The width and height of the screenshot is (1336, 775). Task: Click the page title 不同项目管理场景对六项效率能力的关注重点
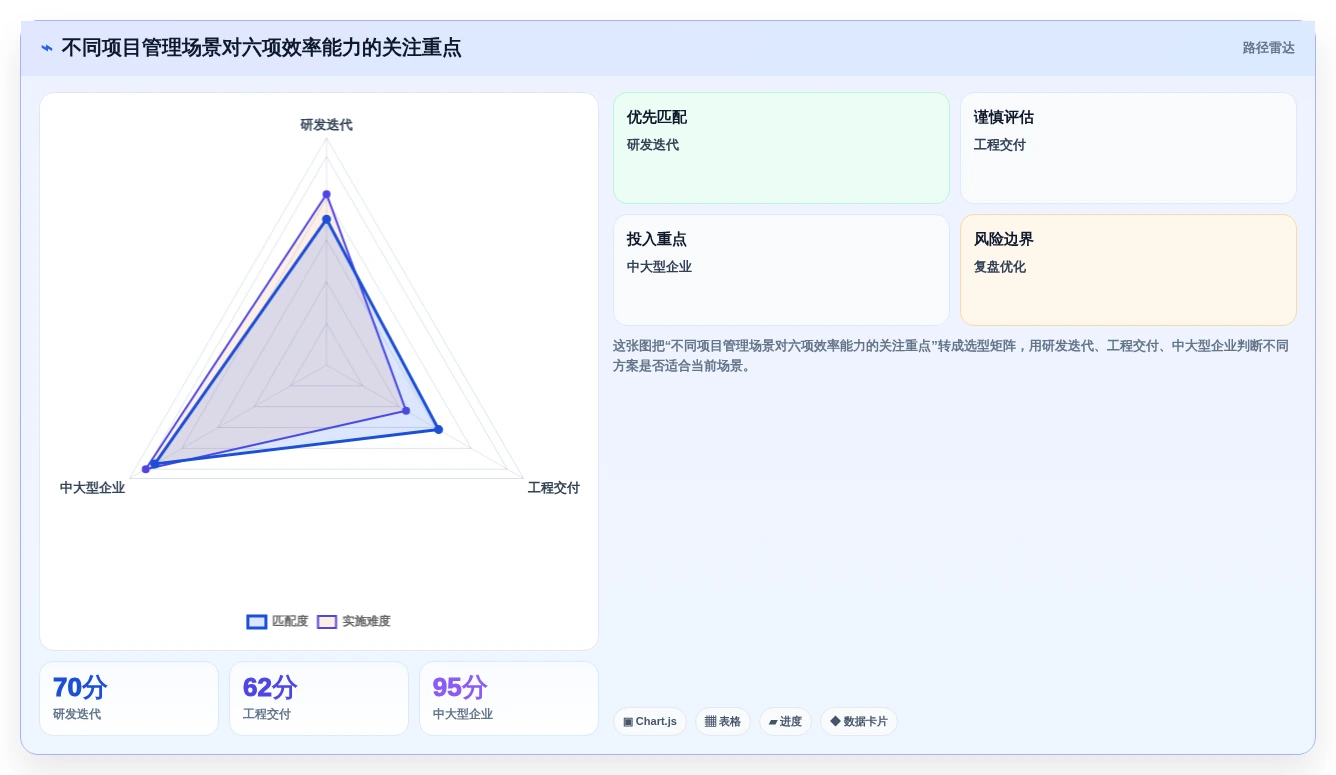click(262, 48)
